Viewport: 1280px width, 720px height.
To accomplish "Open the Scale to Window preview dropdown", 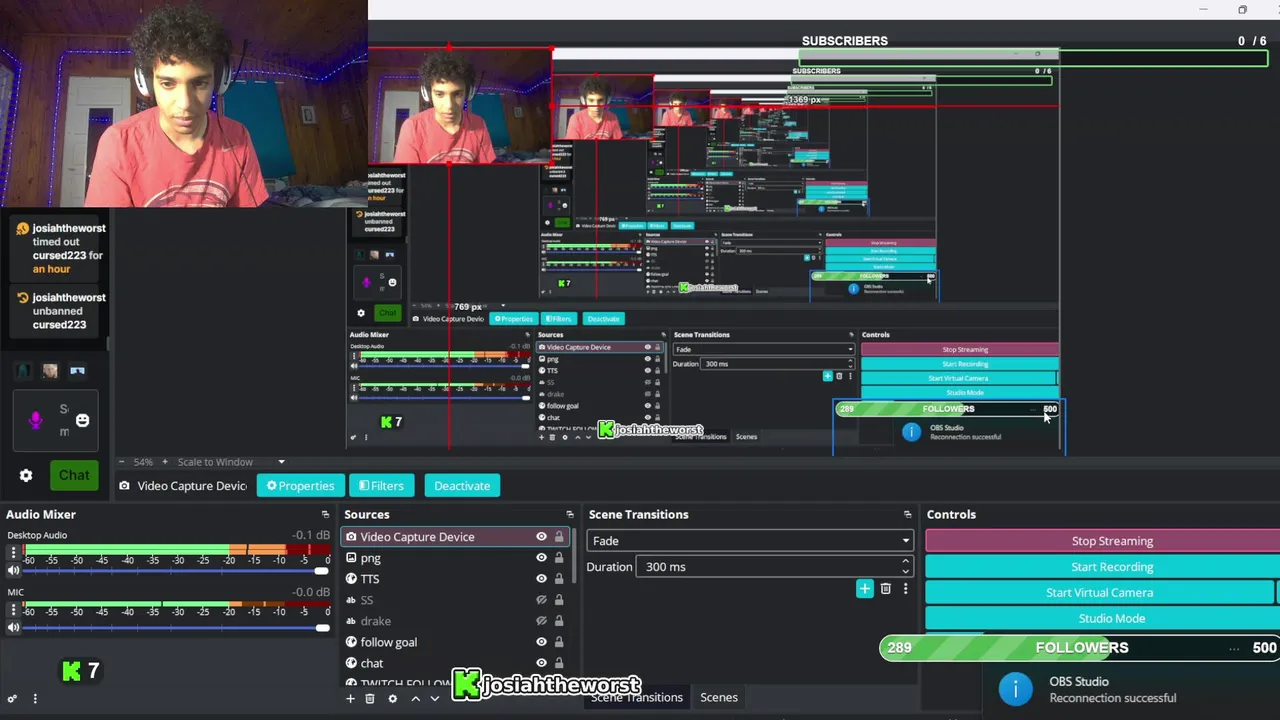I will (x=231, y=462).
